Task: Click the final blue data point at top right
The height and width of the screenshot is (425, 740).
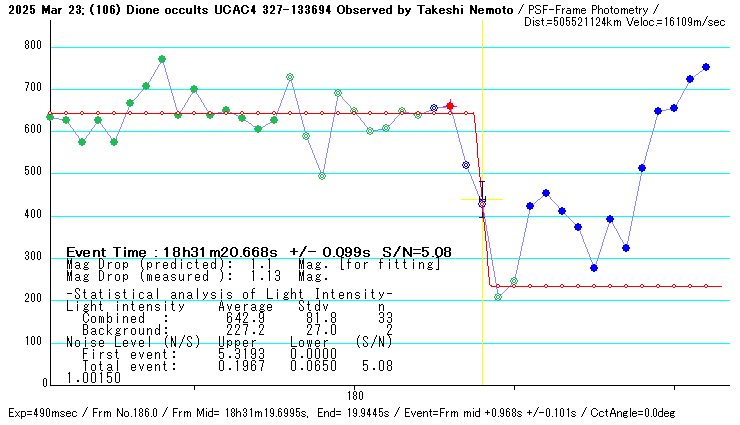Action: pyautogui.click(x=706, y=67)
